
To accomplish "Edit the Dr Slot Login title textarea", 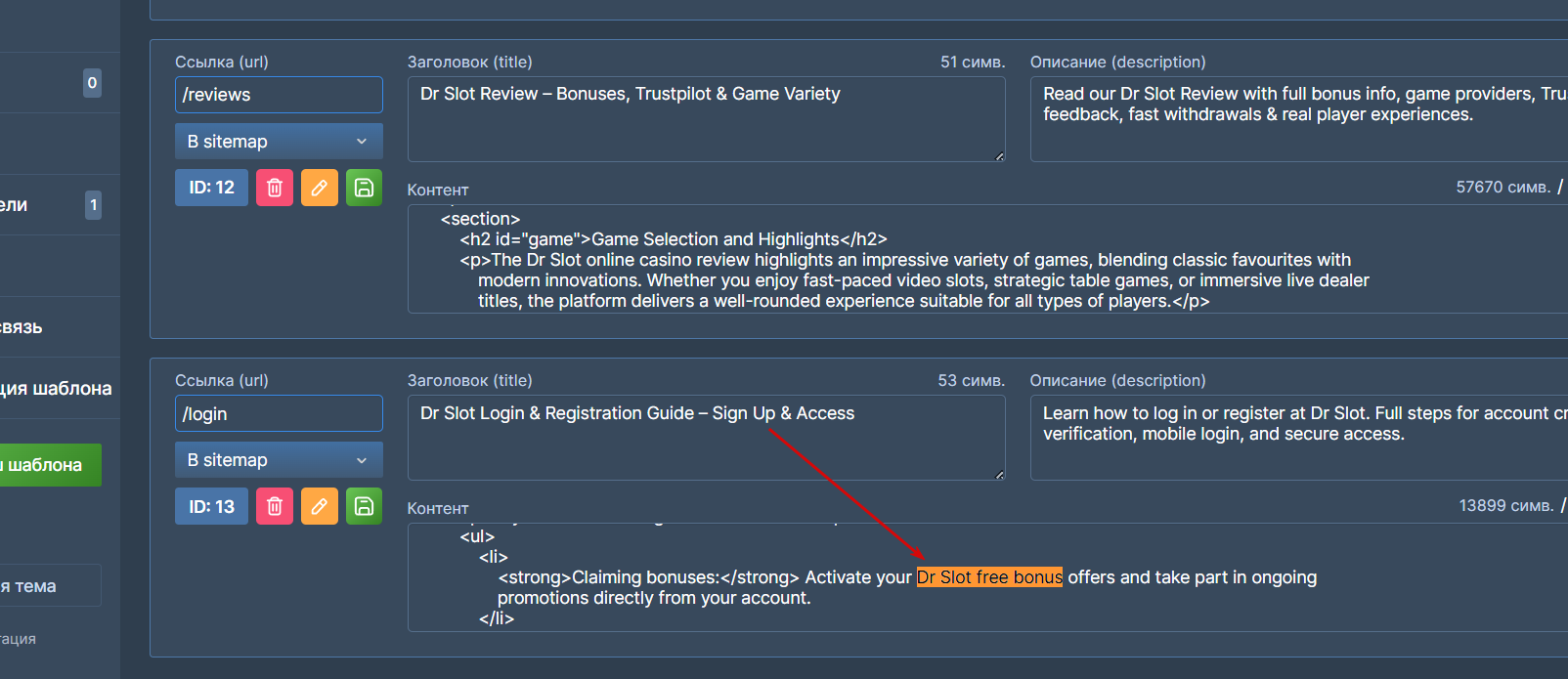I will point(706,438).
